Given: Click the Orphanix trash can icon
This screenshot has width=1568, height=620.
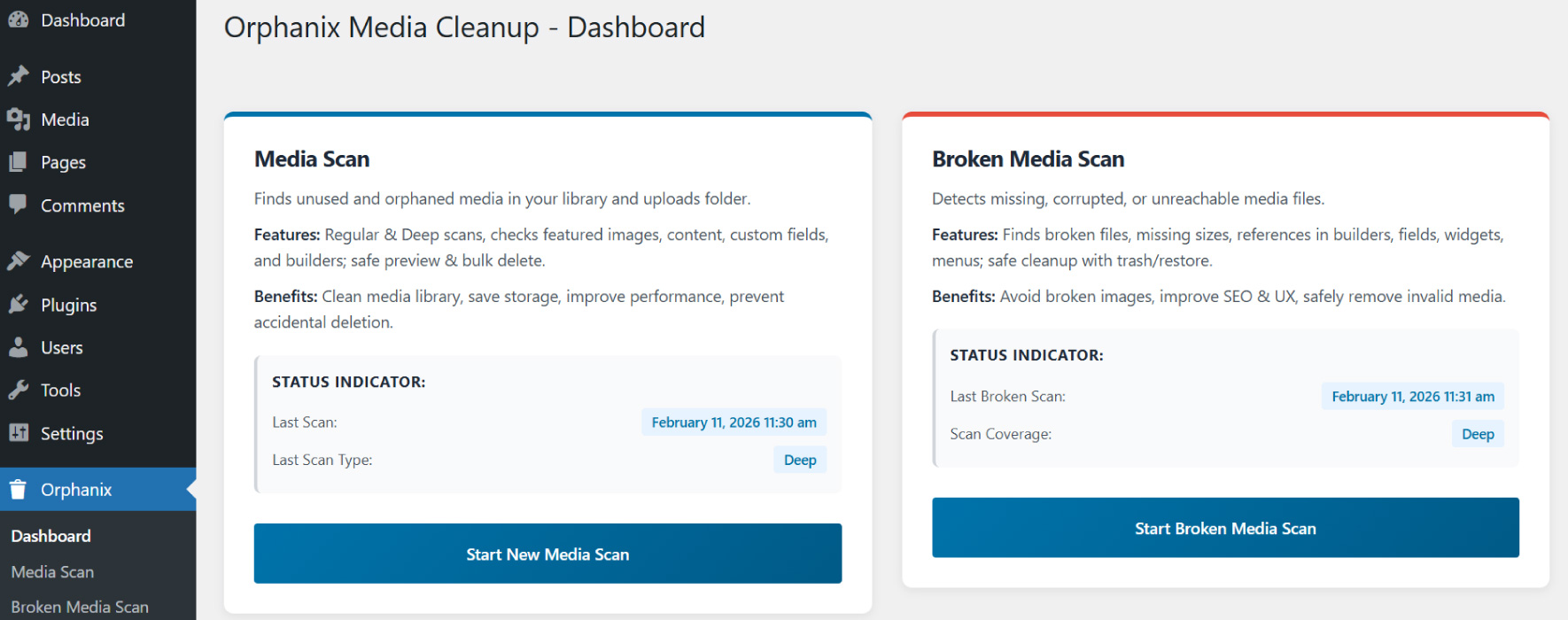Looking at the screenshot, I should tap(19, 489).
